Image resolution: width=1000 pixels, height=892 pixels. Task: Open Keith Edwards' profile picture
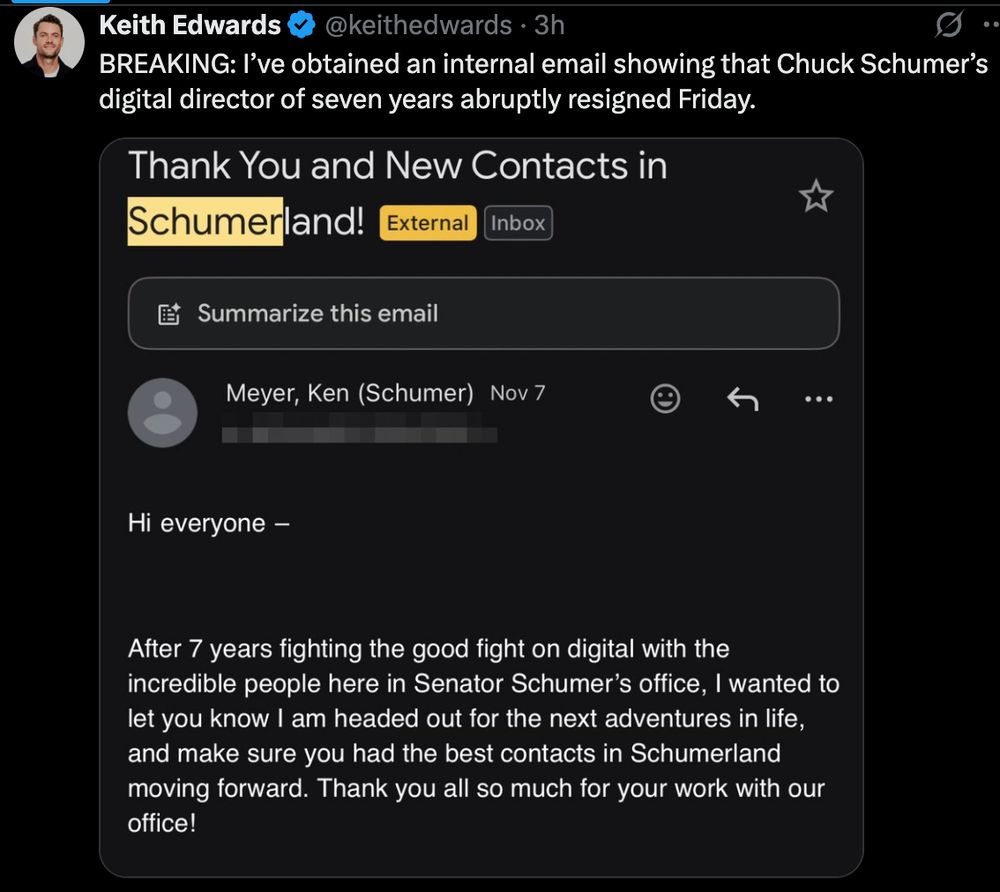pyautogui.click(x=50, y=42)
